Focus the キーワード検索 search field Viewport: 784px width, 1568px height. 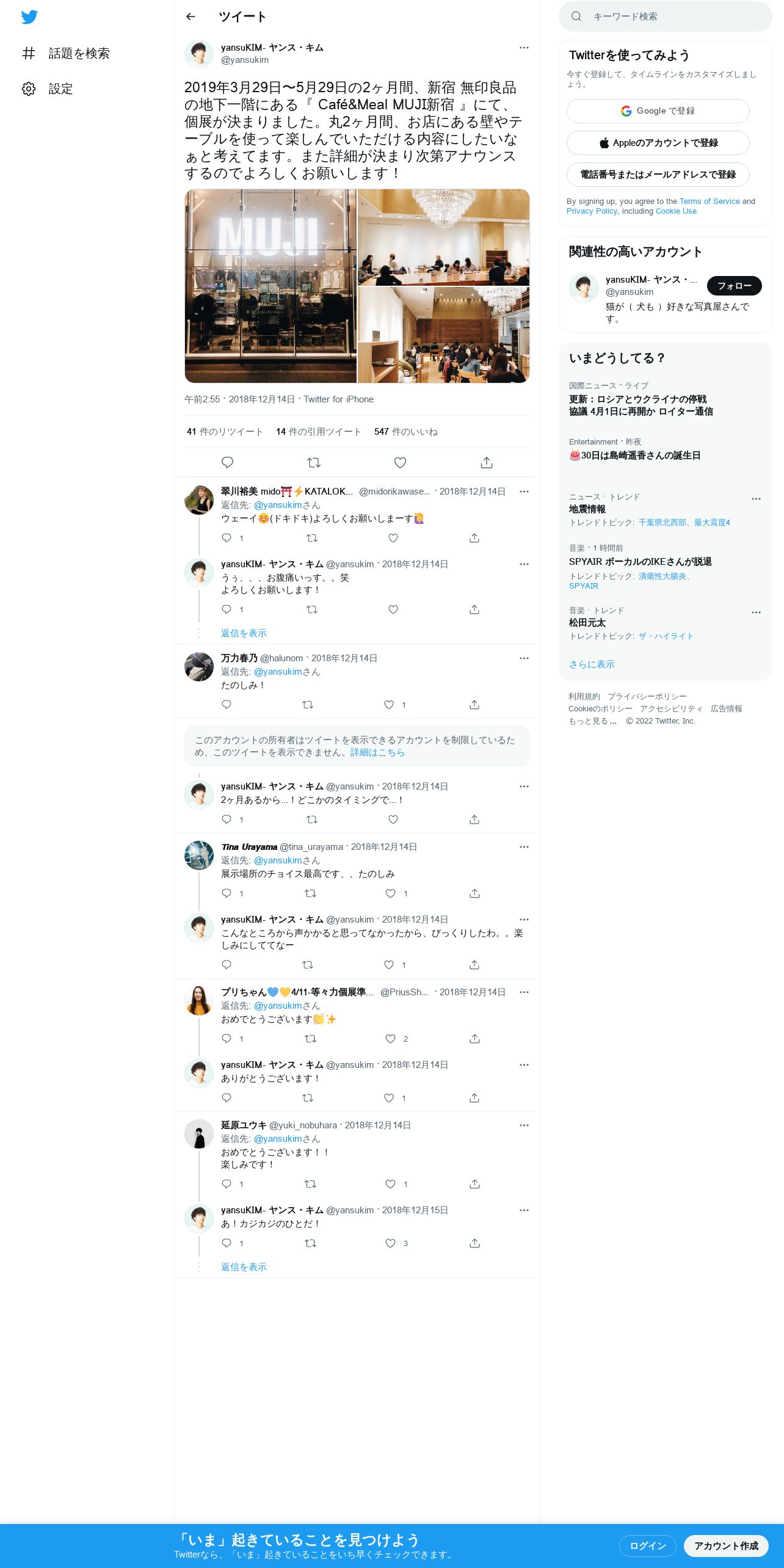coord(666,16)
